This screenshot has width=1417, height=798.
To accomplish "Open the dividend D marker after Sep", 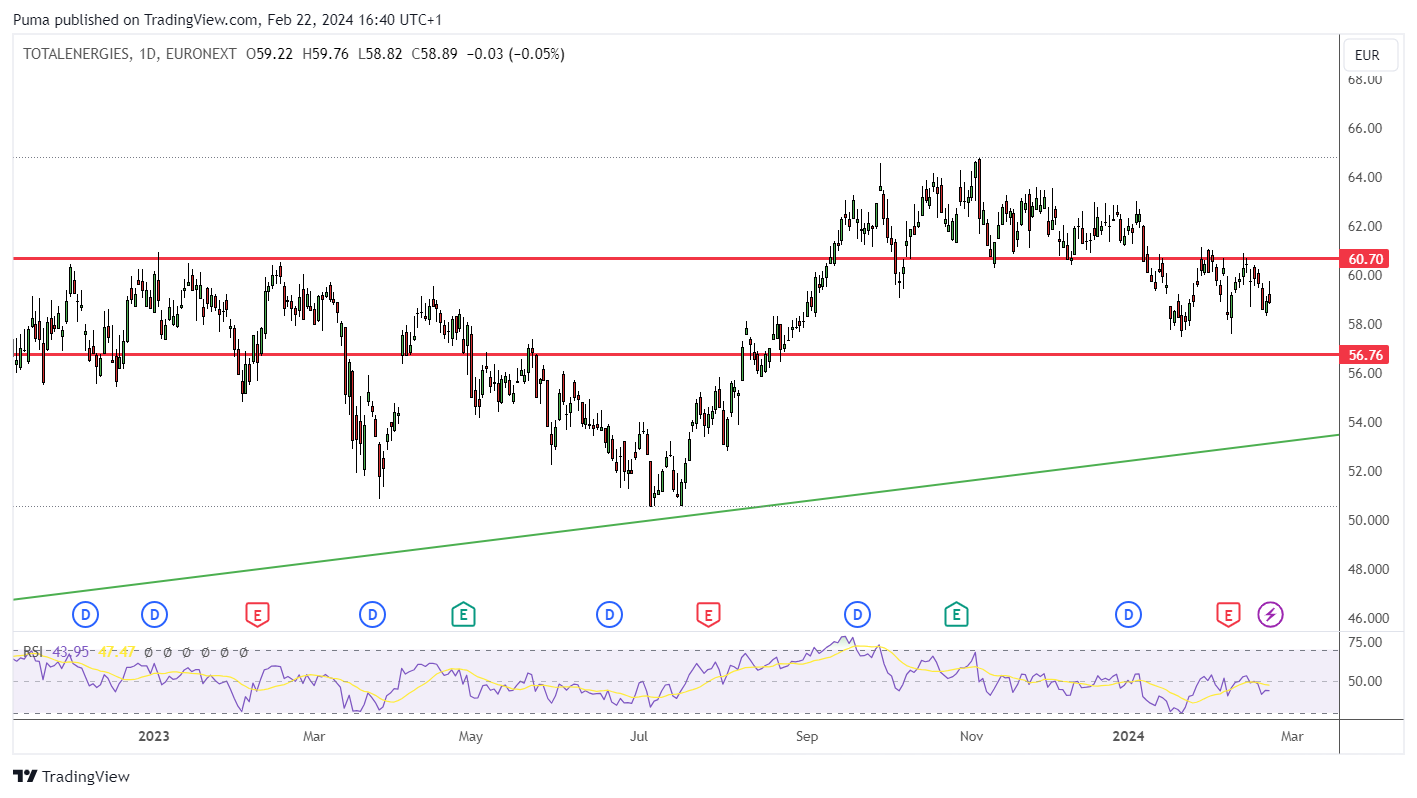I will [857, 614].
